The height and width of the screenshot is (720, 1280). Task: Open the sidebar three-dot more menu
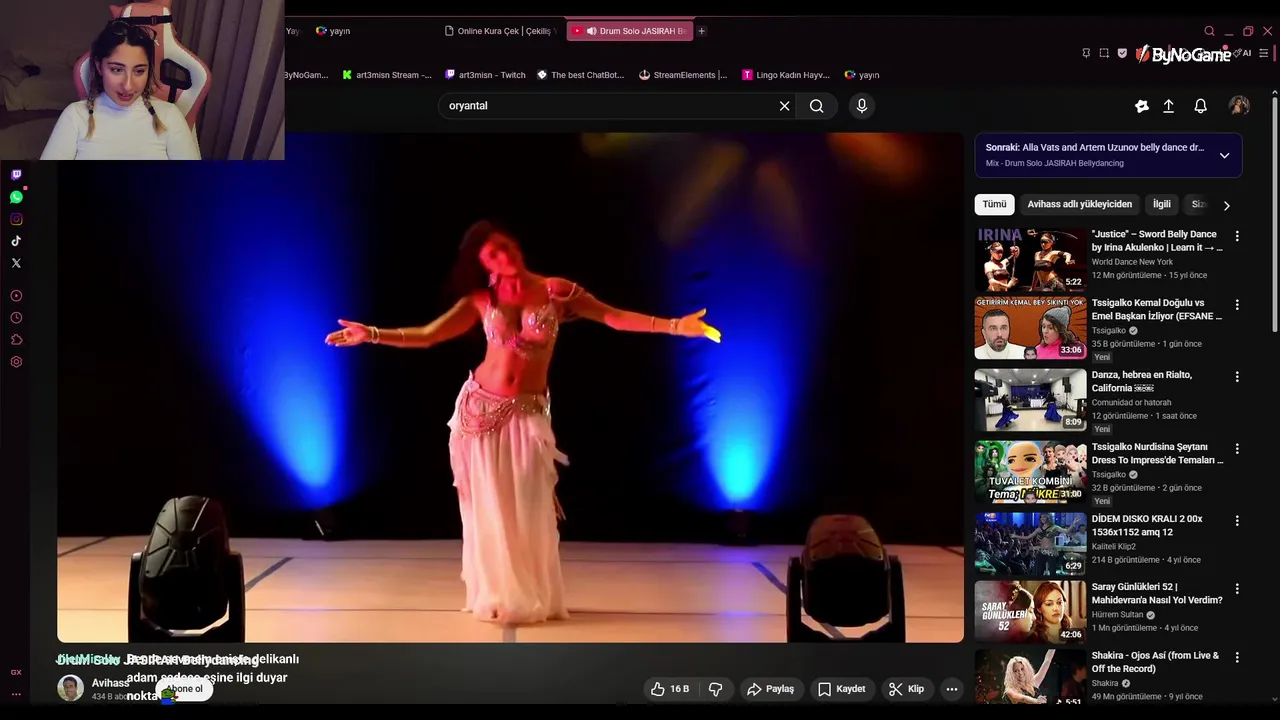16,694
